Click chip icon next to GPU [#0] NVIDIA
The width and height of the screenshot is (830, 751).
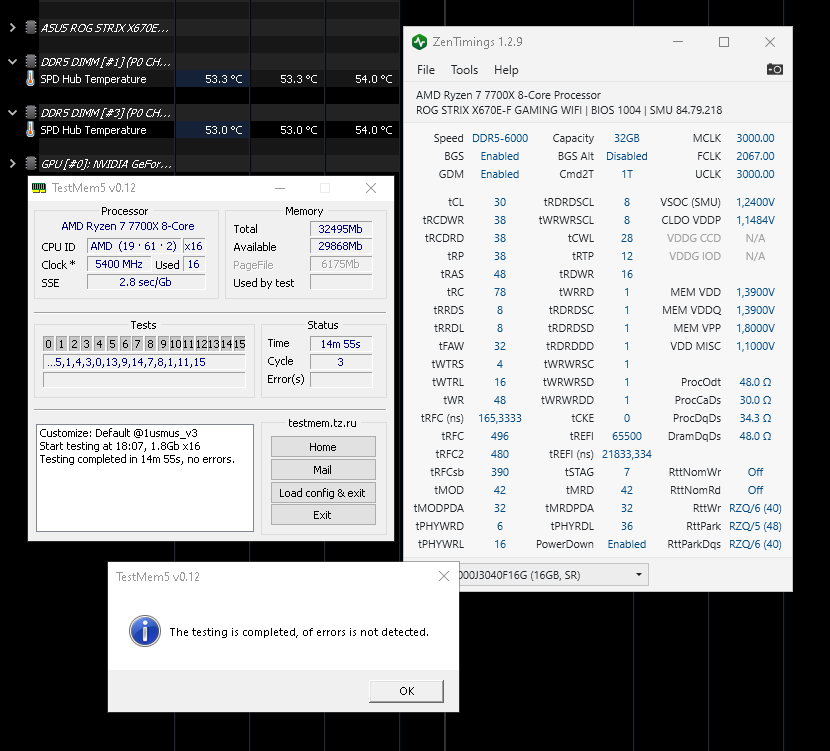31,163
